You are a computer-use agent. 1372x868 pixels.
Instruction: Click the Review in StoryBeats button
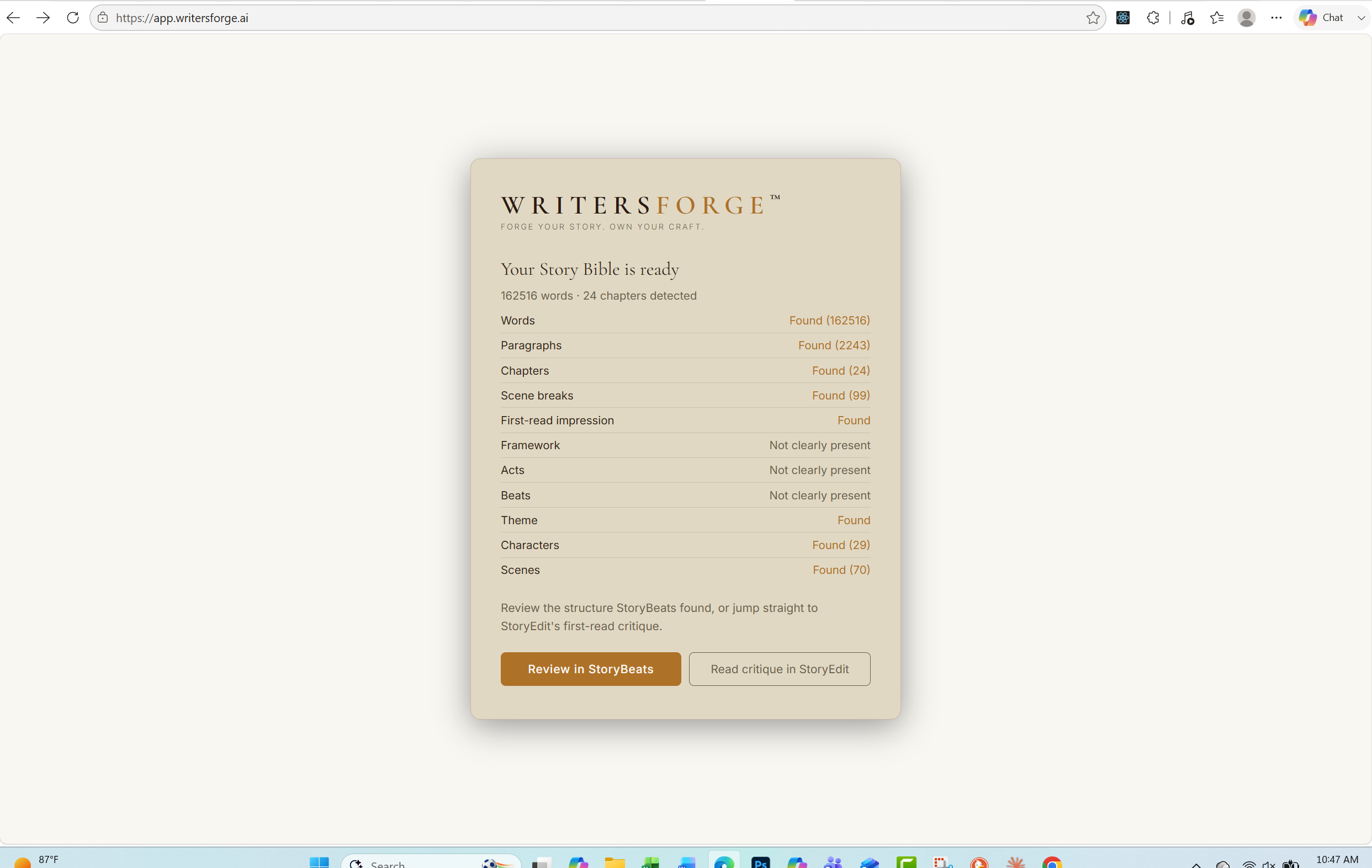click(591, 669)
